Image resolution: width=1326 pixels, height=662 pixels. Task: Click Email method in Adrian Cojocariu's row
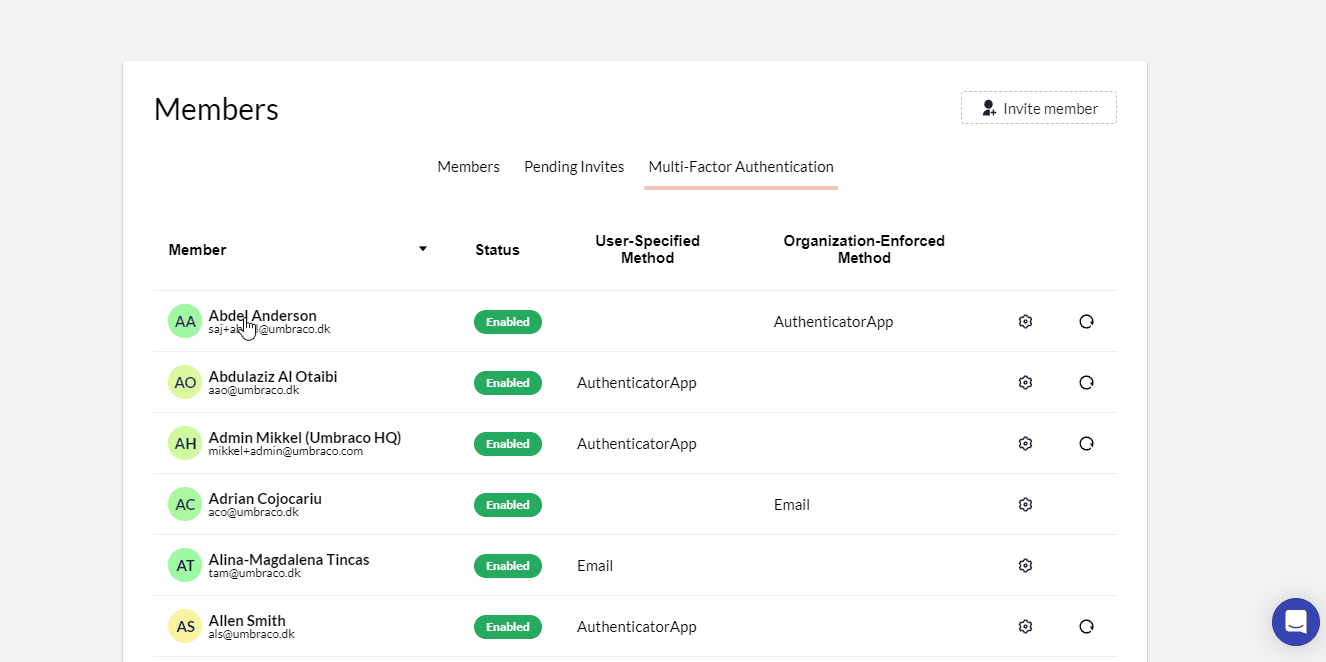792,505
